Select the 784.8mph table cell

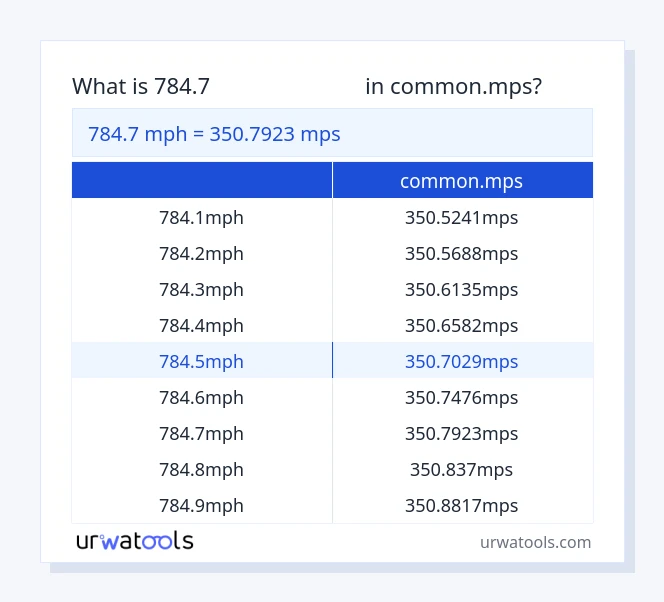click(x=201, y=469)
